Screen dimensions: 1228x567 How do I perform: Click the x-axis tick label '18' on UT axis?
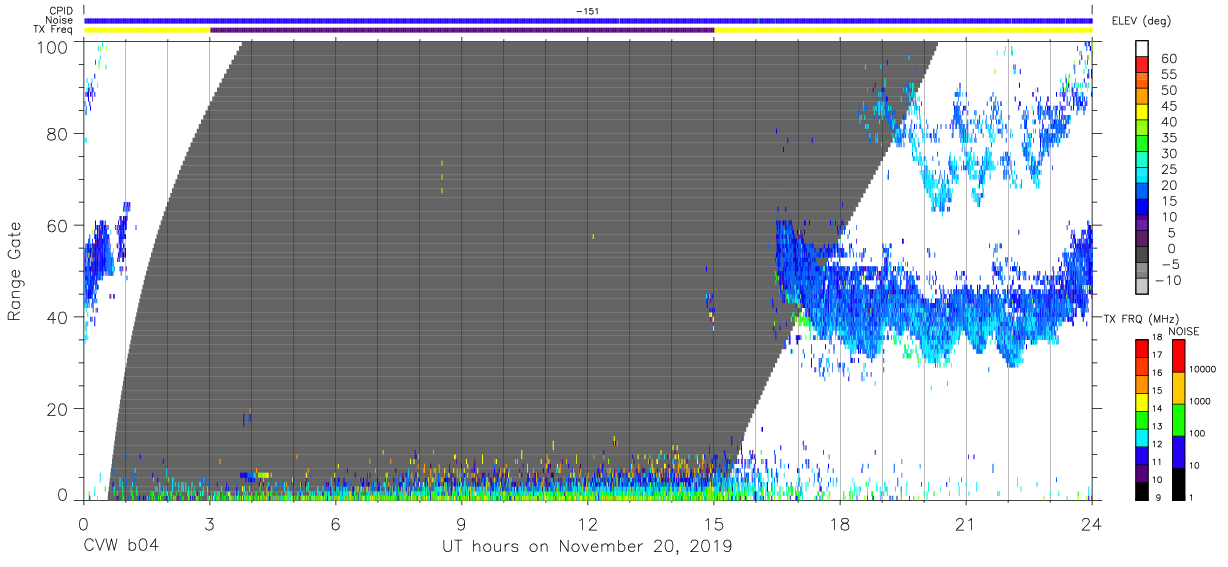pyautogui.click(x=840, y=523)
